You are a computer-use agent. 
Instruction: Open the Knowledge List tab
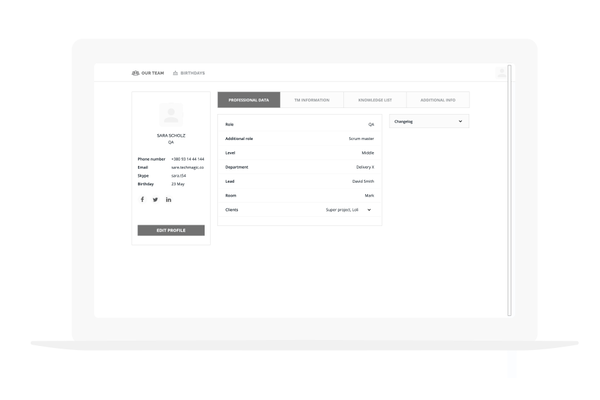pyautogui.click(x=374, y=100)
